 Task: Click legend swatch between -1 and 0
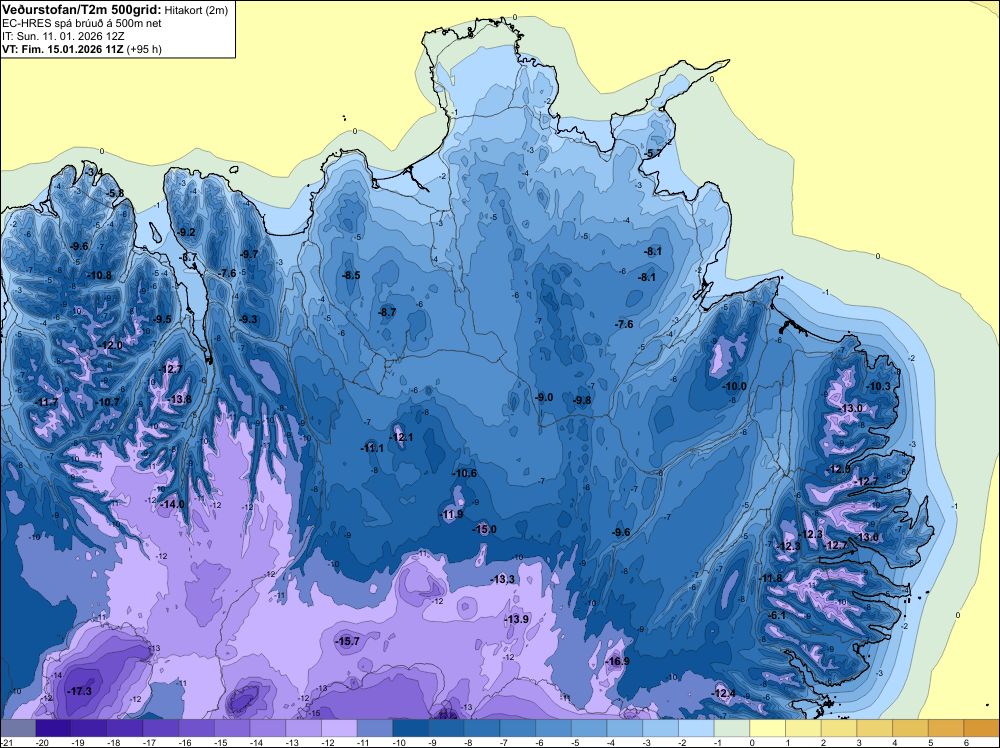(x=732, y=728)
